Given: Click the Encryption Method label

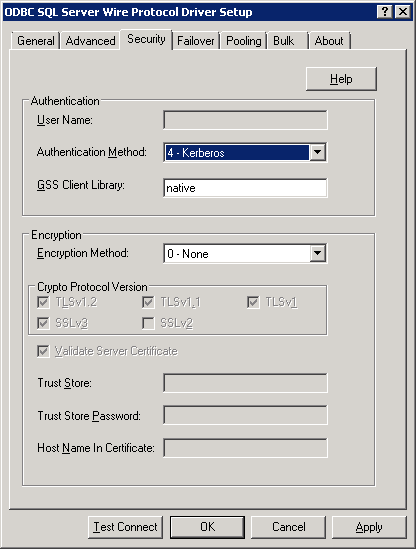Looking at the screenshot, I should tap(83, 253).
